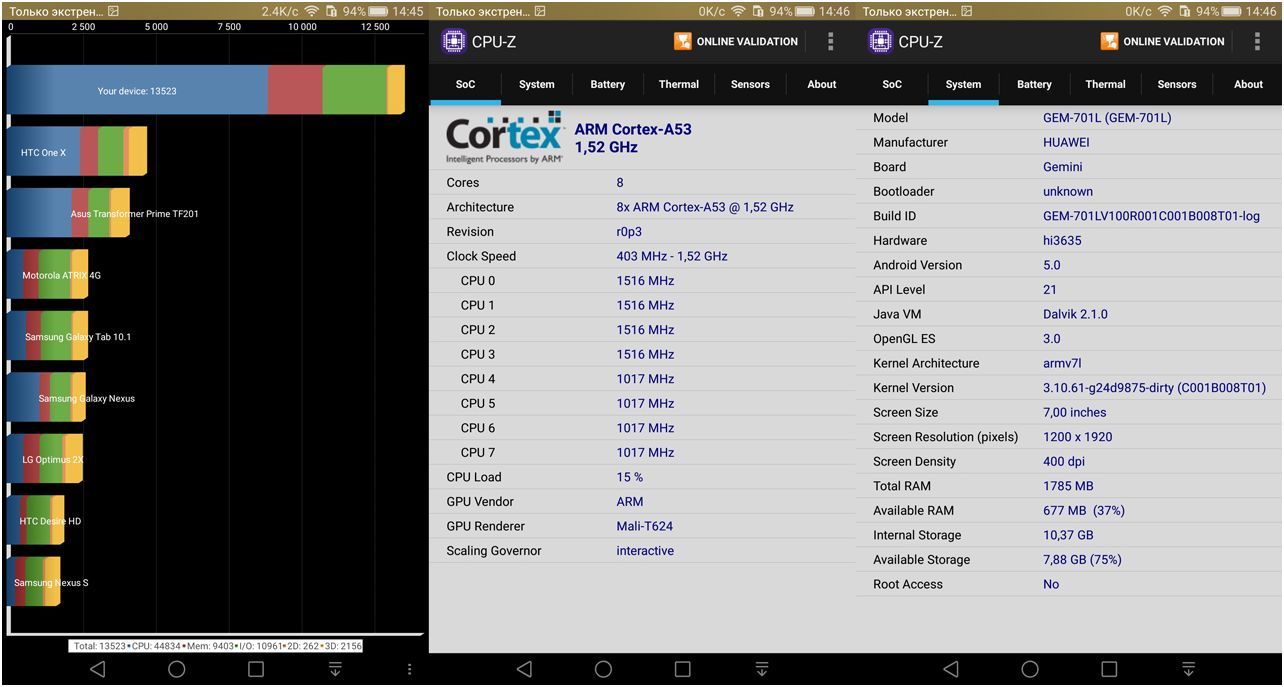This screenshot has height=687, width=1284.
Task: Open the three-dot menu beside the benchmark navigation bar
Action: (x=409, y=669)
